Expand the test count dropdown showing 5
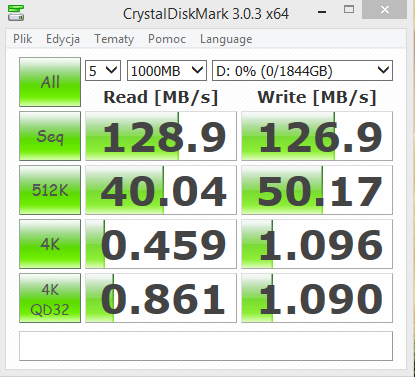Screen dimensions: 415x377 click(103, 71)
